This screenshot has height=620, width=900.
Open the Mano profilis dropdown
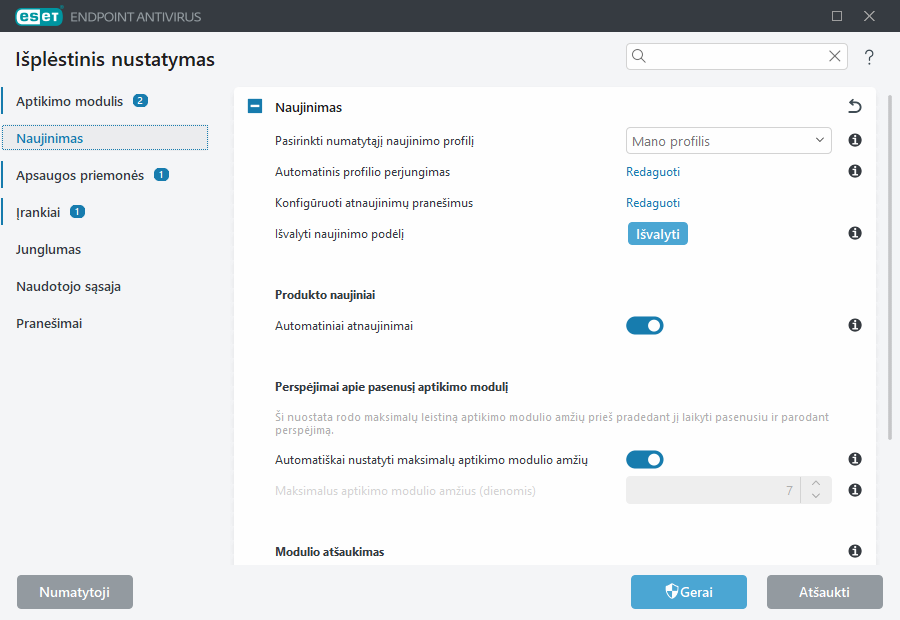728,141
